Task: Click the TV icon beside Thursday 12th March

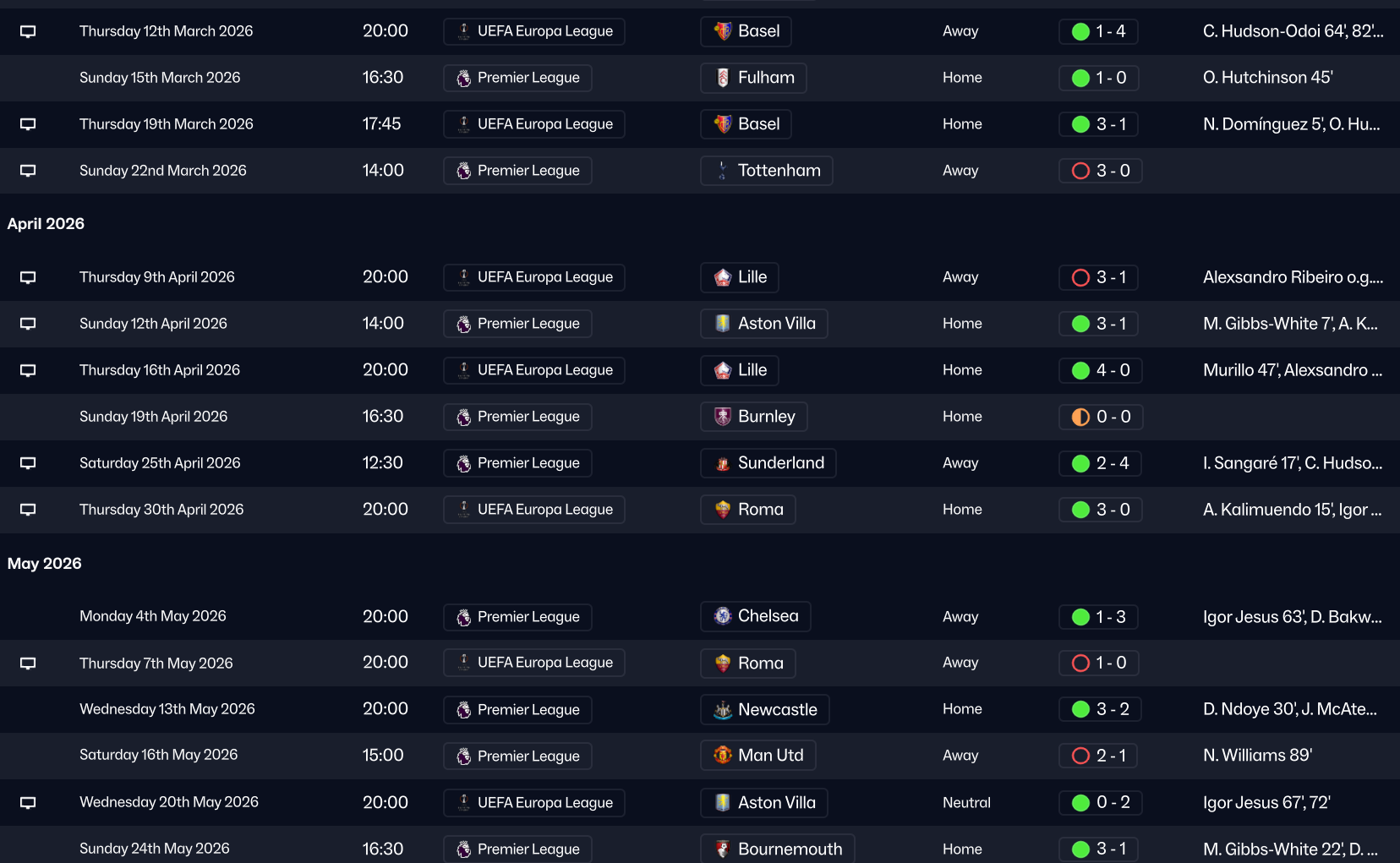Action: click(x=28, y=31)
